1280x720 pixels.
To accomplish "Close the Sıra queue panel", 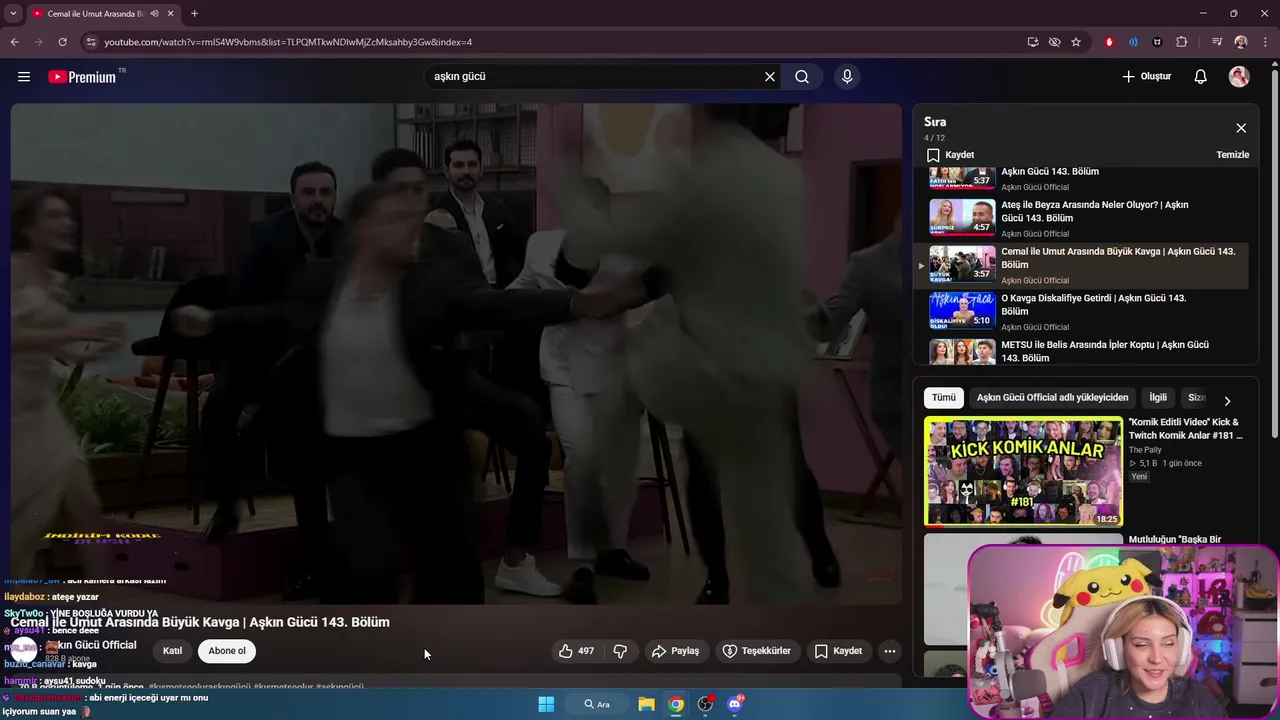I will (x=1241, y=128).
